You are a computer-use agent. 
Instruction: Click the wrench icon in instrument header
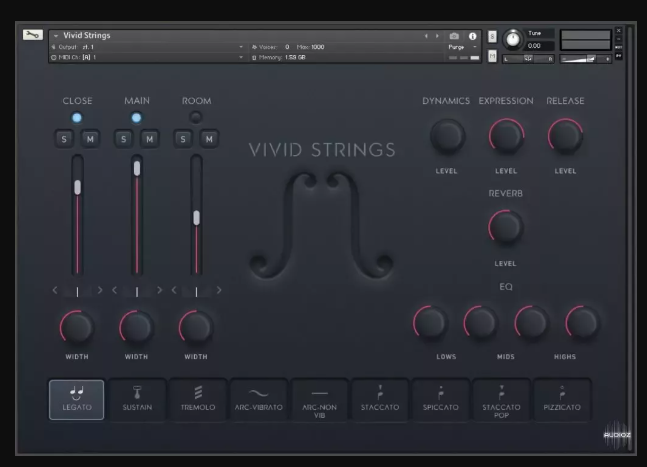pyautogui.click(x=32, y=37)
